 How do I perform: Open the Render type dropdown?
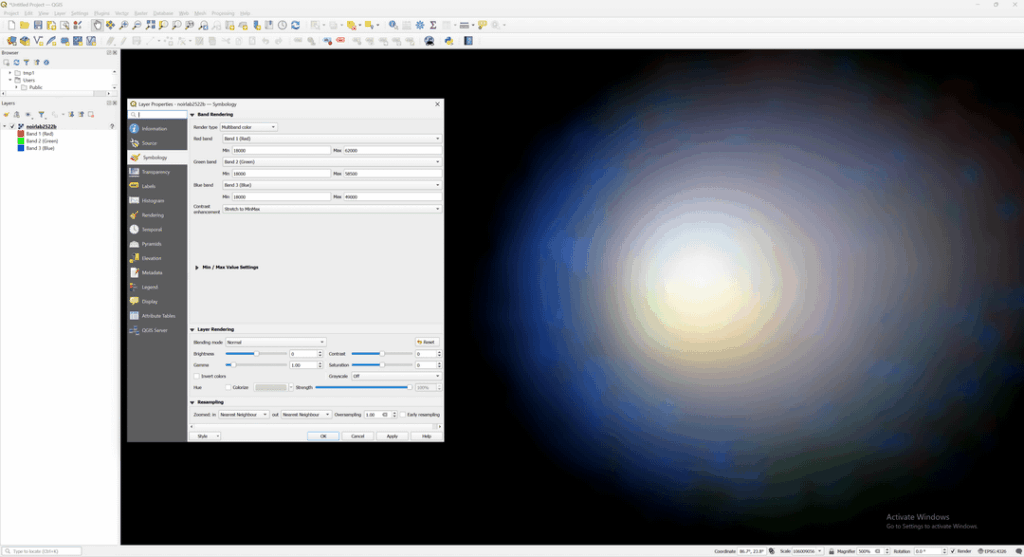(248, 127)
